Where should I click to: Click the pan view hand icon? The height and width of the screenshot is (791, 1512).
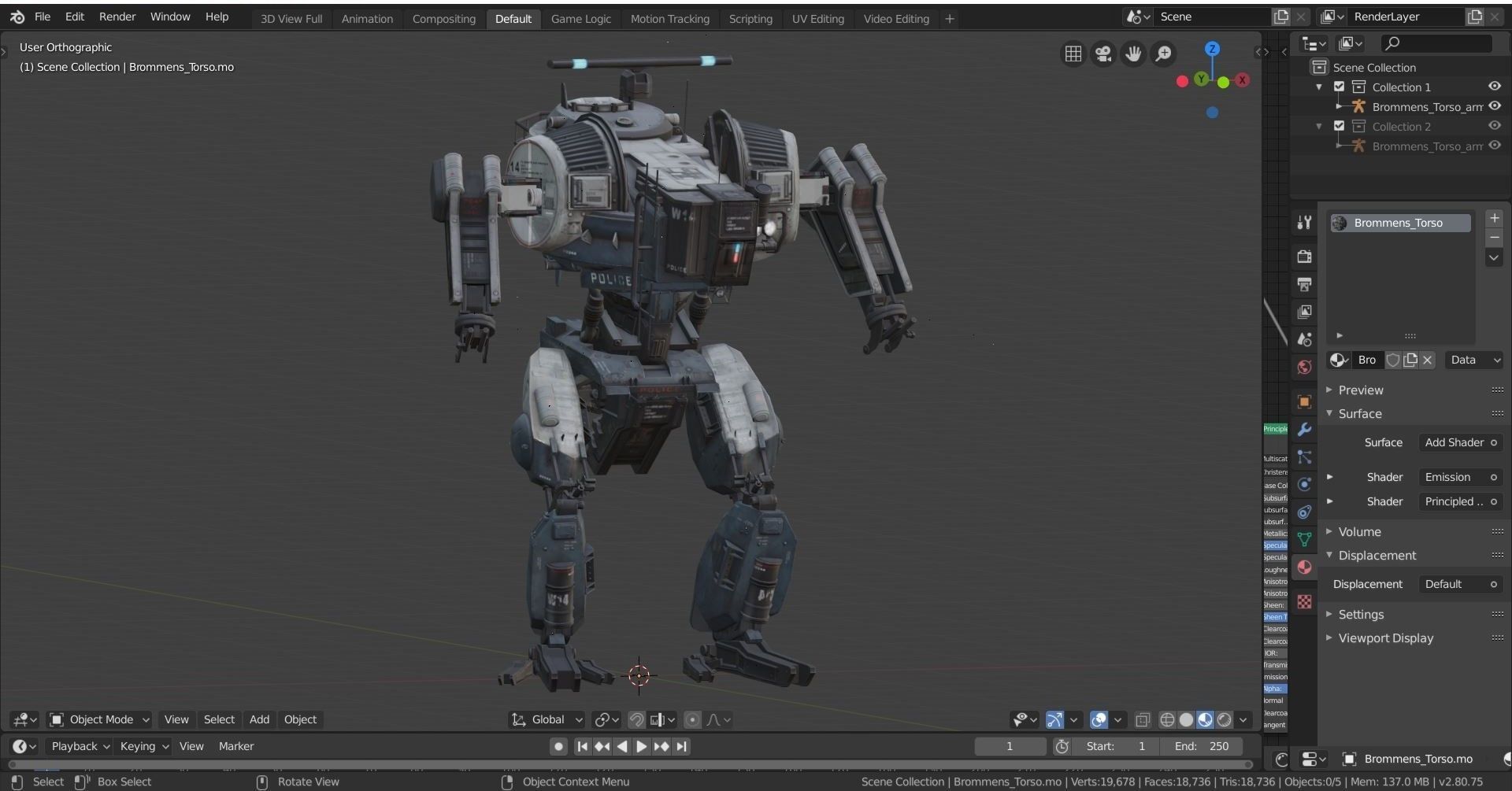point(1133,54)
